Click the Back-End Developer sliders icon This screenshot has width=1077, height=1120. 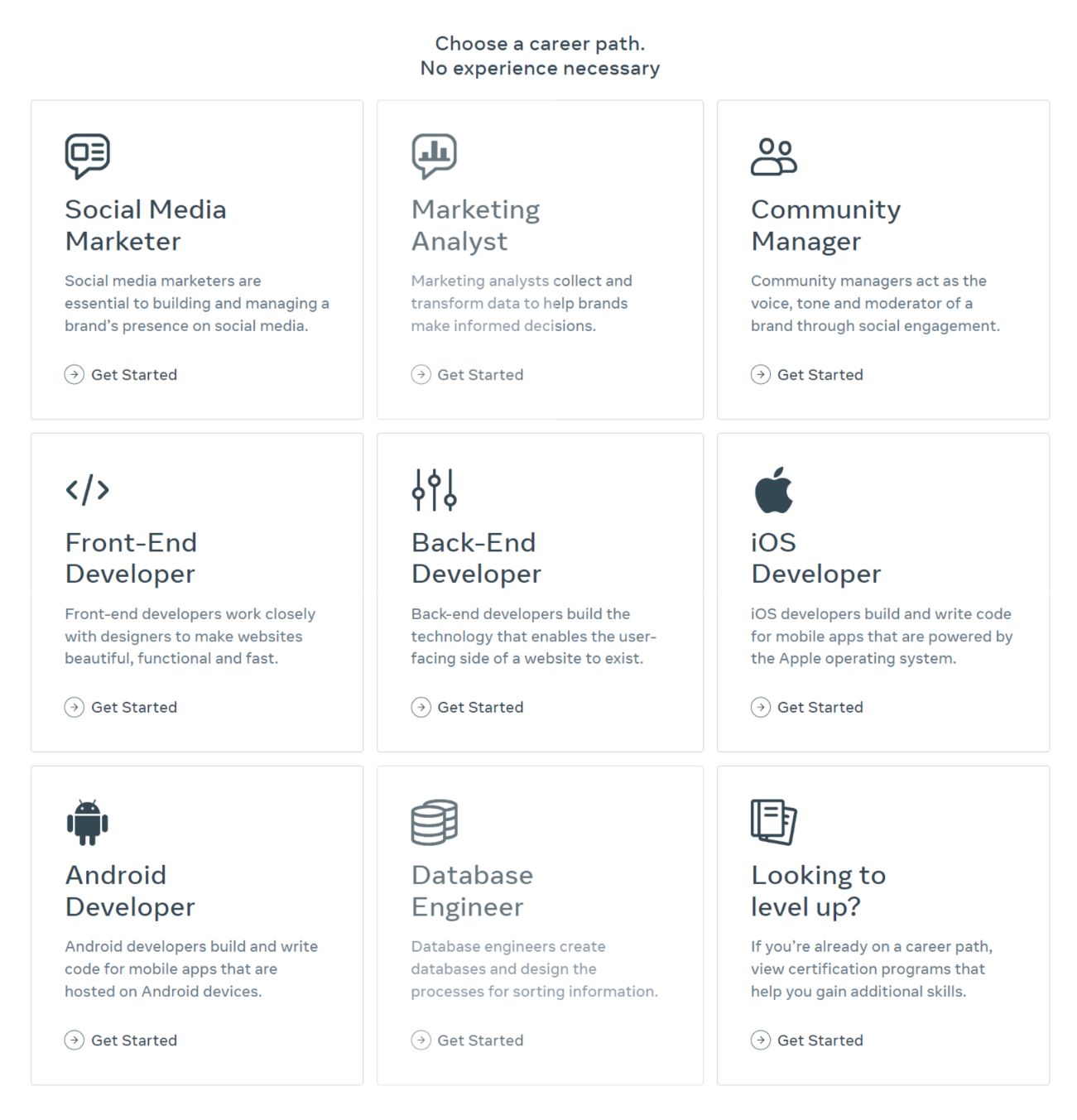coord(434,489)
